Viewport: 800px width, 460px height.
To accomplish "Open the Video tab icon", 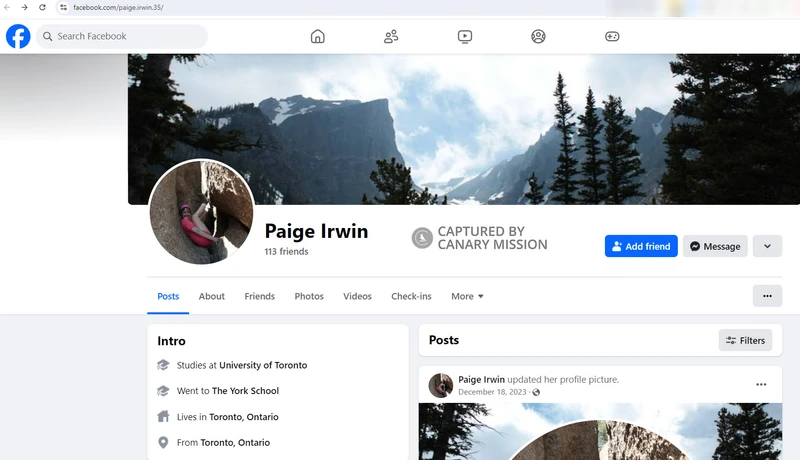I will tap(465, 36).
